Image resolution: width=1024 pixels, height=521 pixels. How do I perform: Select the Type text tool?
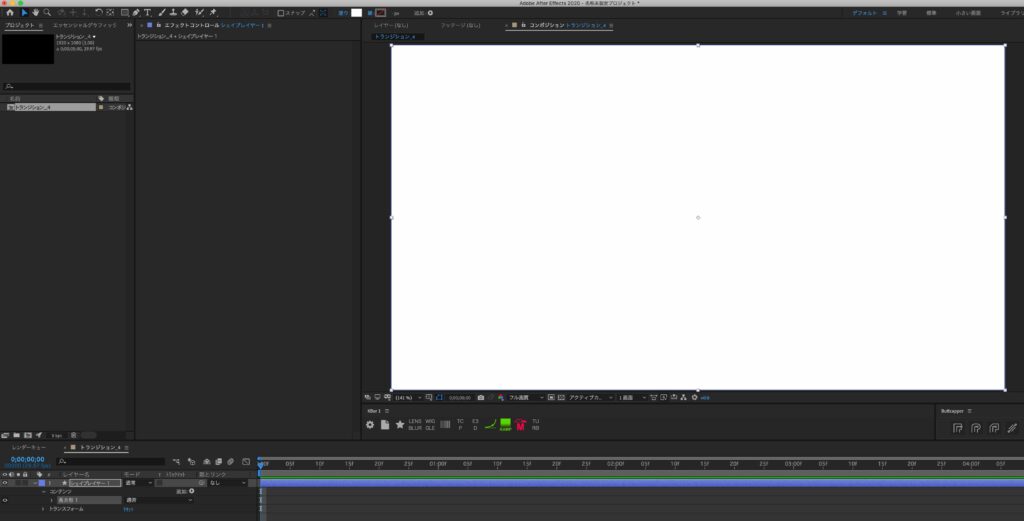coord(148,12)
